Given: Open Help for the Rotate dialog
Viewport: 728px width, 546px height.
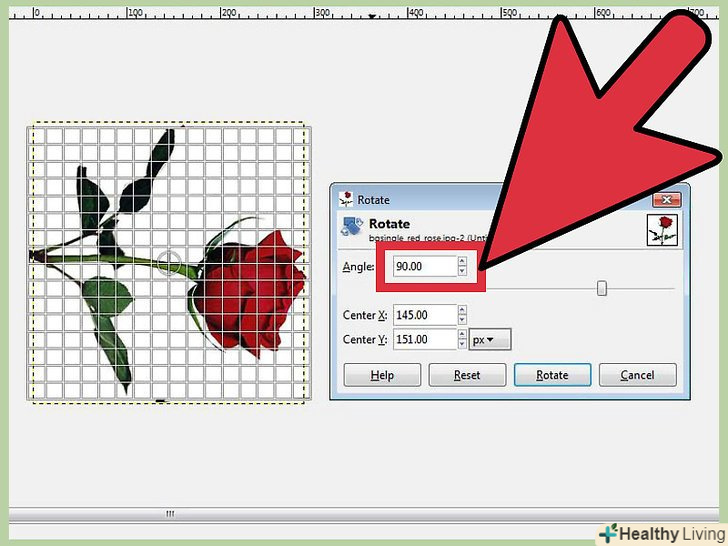Looking at the screenshot, I should pos(381,375).
